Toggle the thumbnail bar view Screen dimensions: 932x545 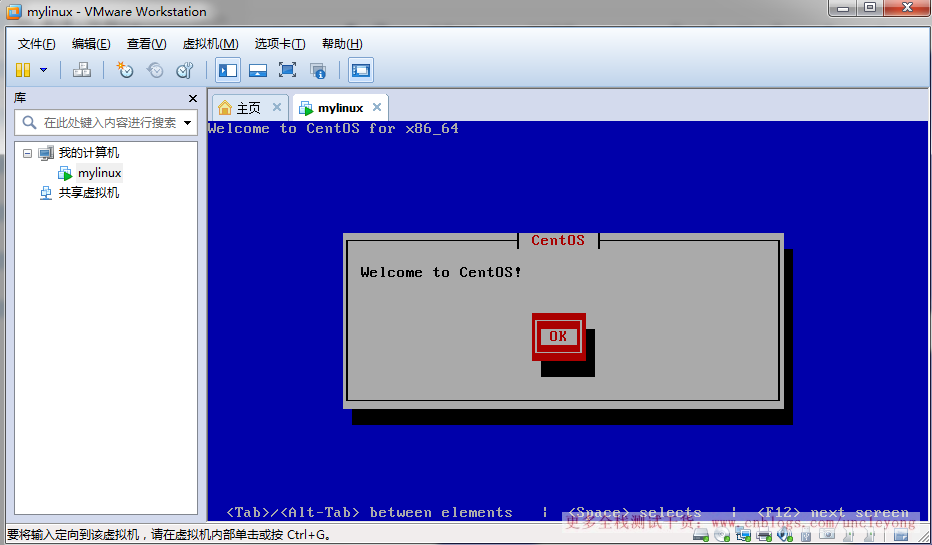[x=257, y=70]
